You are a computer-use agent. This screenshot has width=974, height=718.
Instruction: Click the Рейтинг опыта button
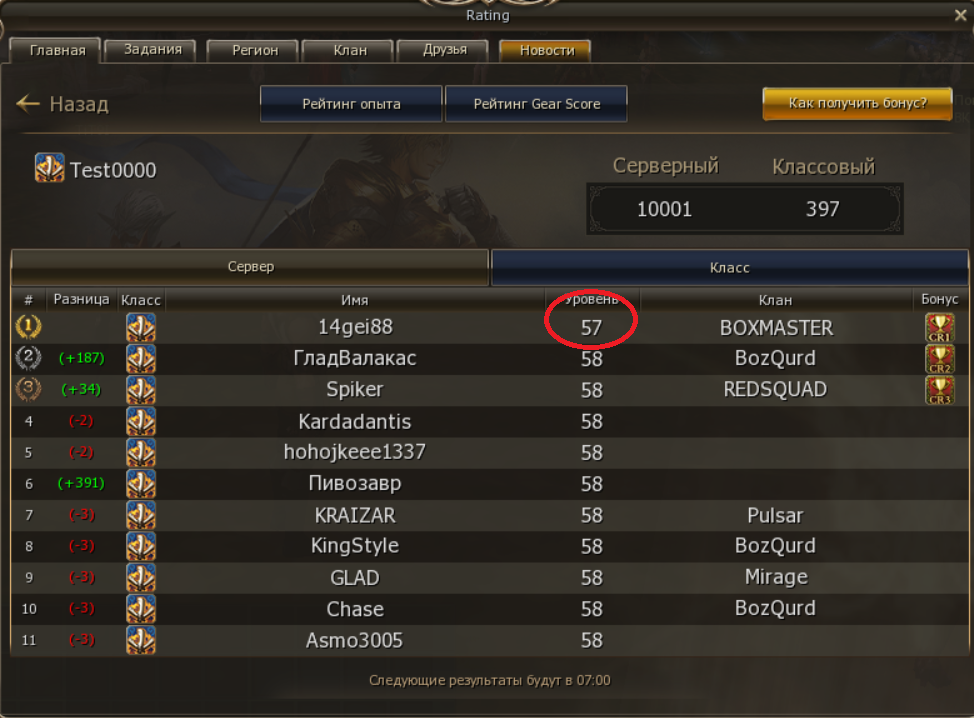pos(351,104)
